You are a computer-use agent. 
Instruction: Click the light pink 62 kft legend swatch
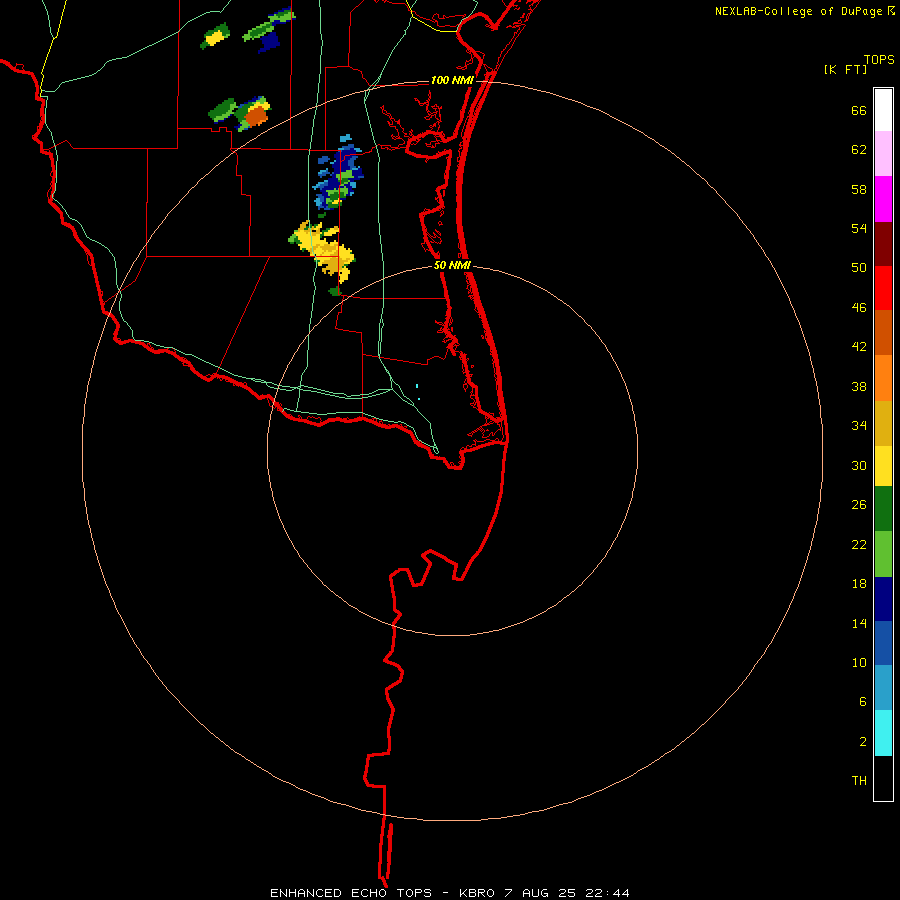pyautogui.click(x=883, y=153)
